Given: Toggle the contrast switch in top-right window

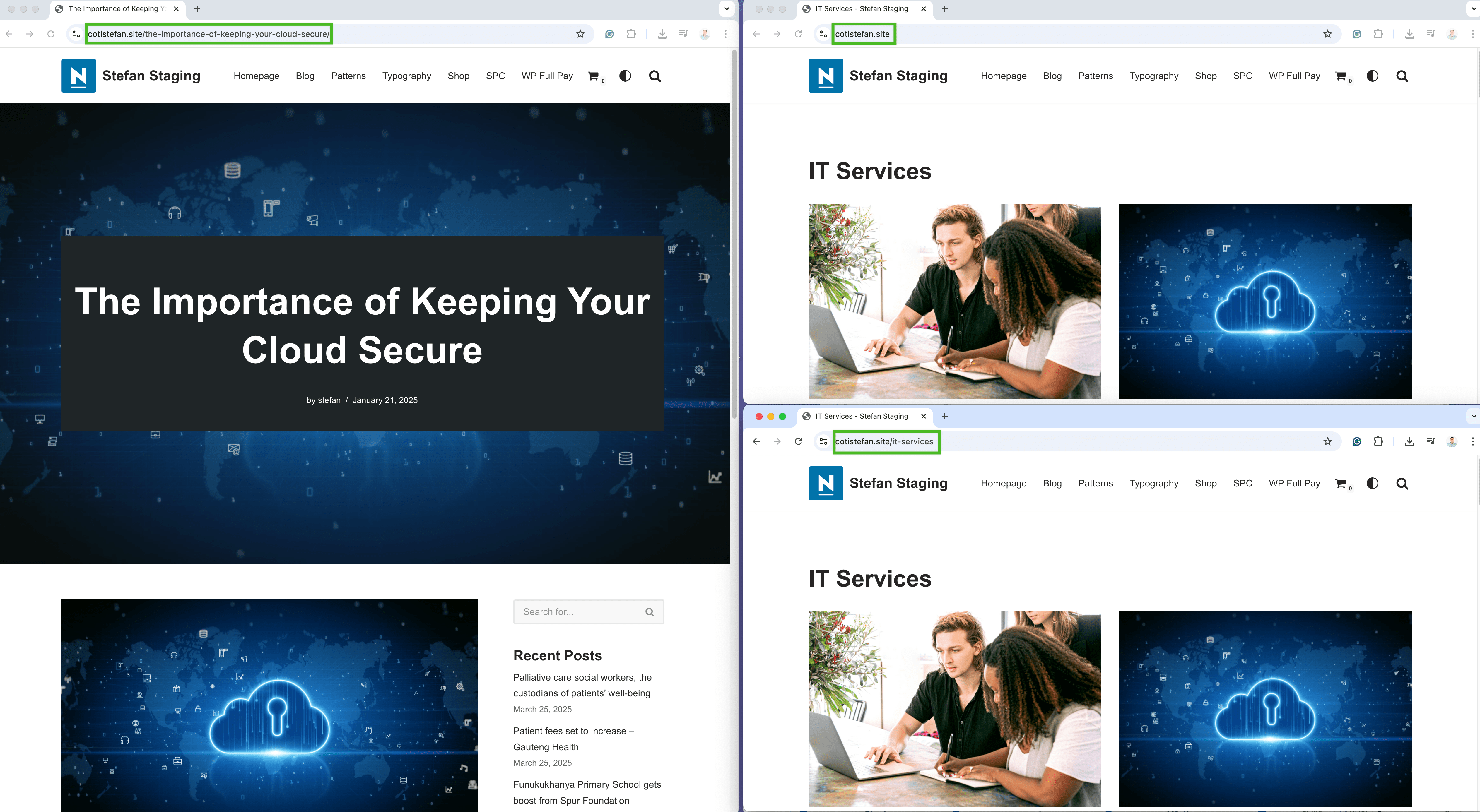Looking at the screenshot, I should click(x=1372, y=76).
